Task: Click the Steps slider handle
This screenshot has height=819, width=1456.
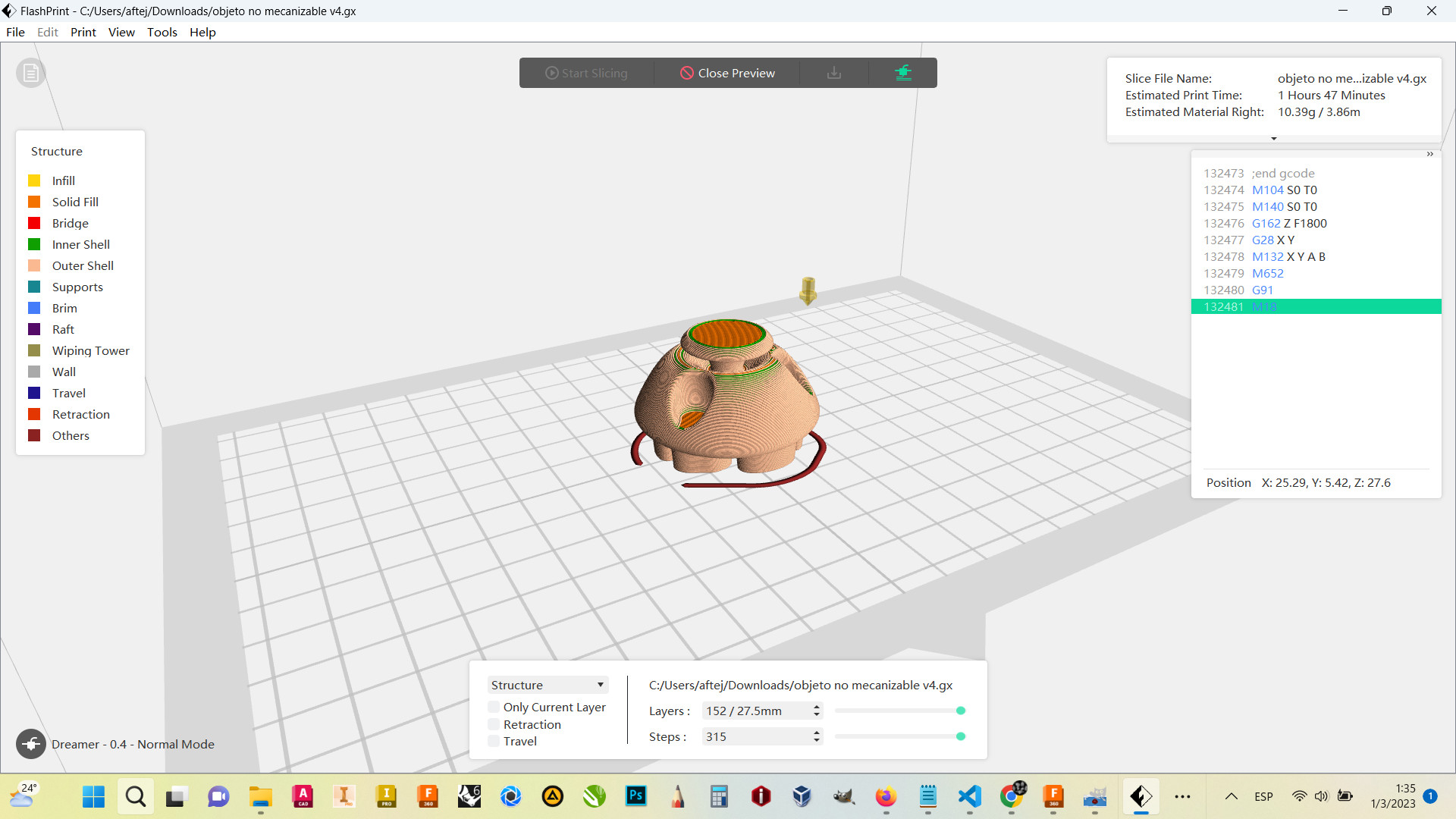Action: (961, 736)
